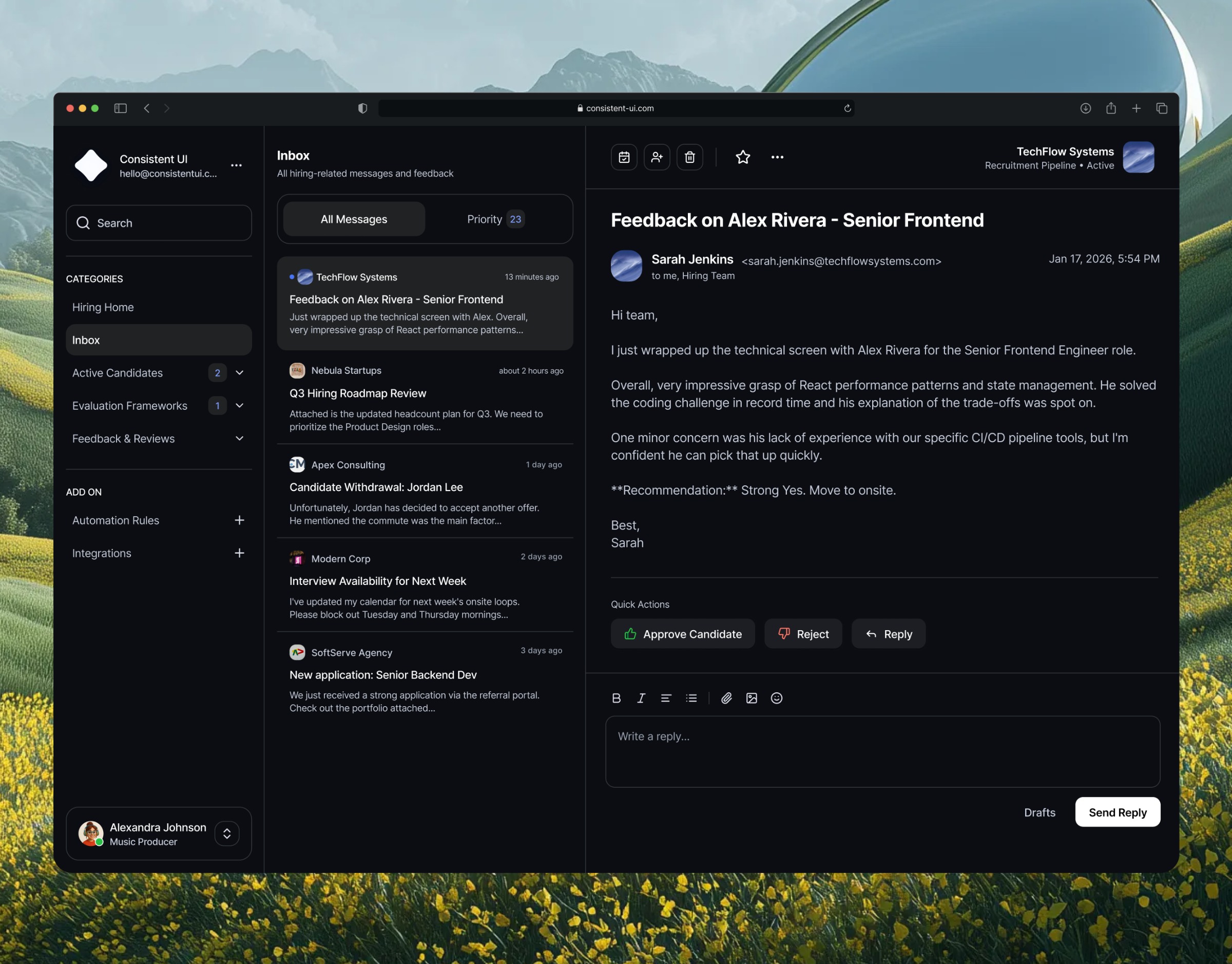Click the Send Reply button
The width and height of the screenshot is (1232, 964).
coord(1117,812)
